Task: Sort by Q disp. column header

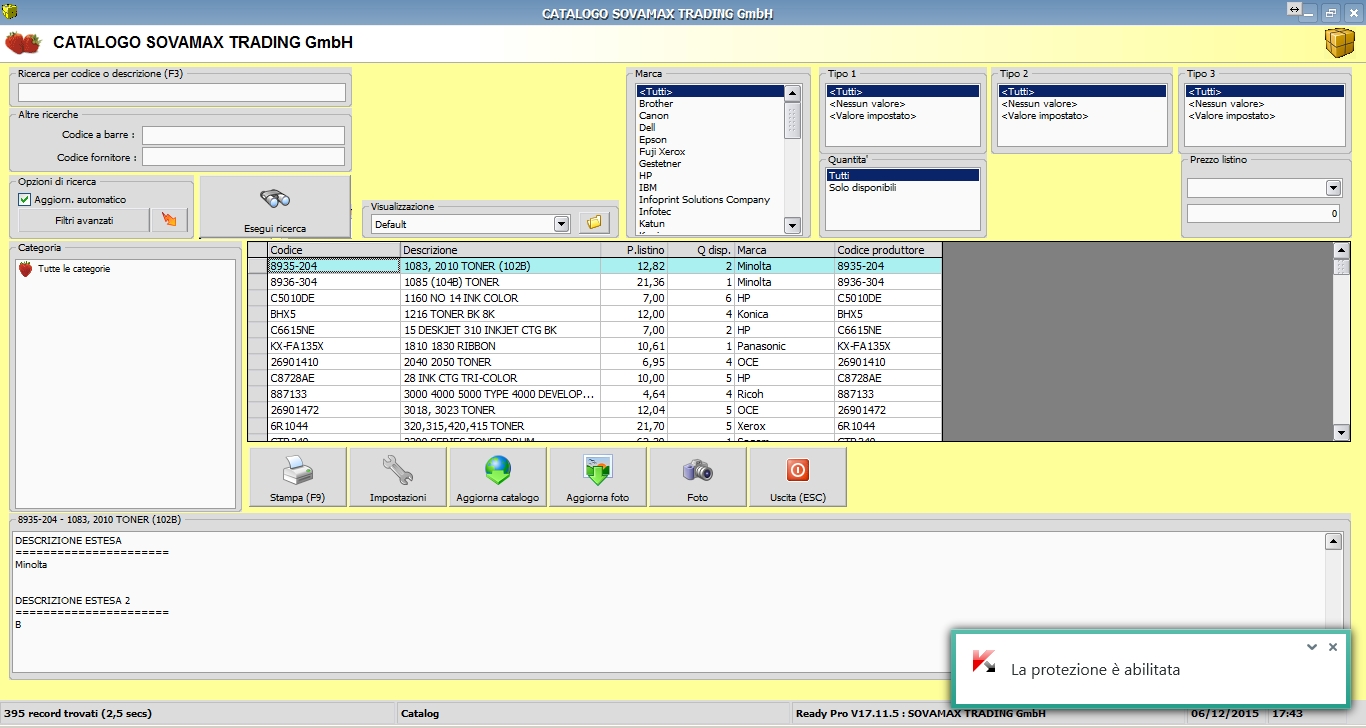Action: 701,250
